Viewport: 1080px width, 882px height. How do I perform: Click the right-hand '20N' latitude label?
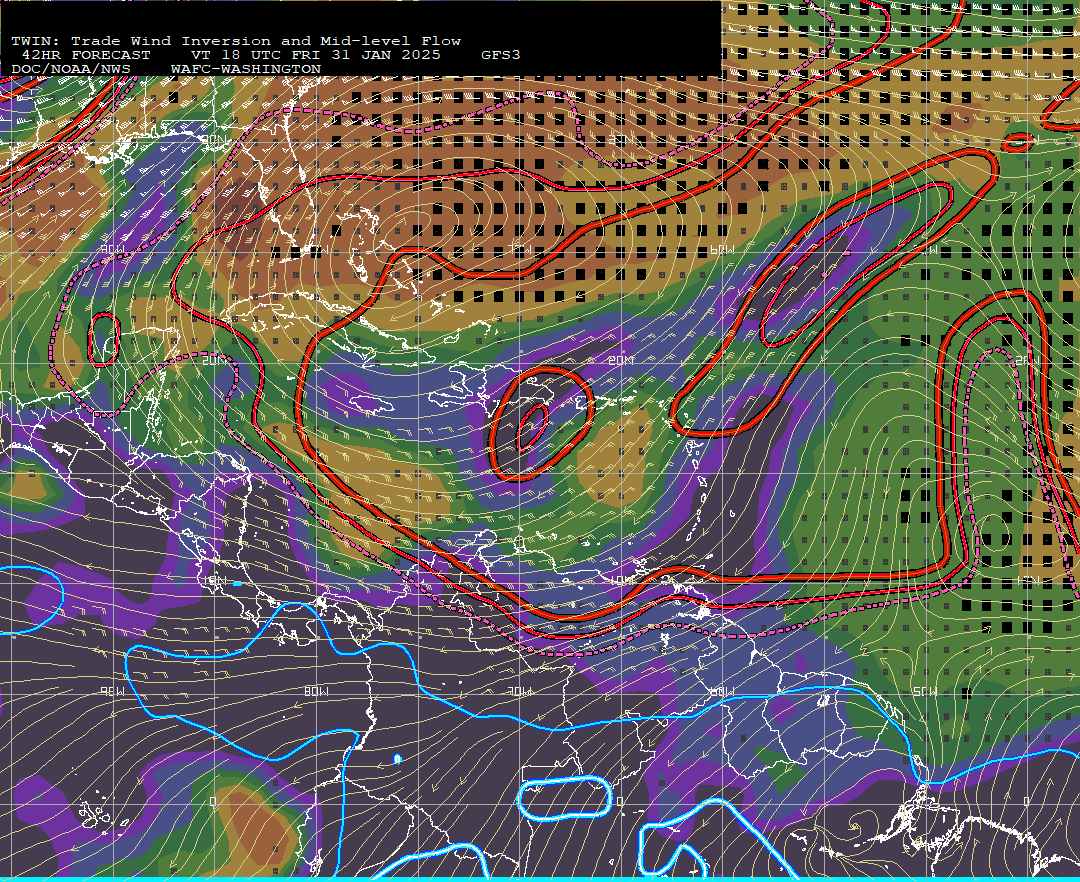coord(1028,360)
